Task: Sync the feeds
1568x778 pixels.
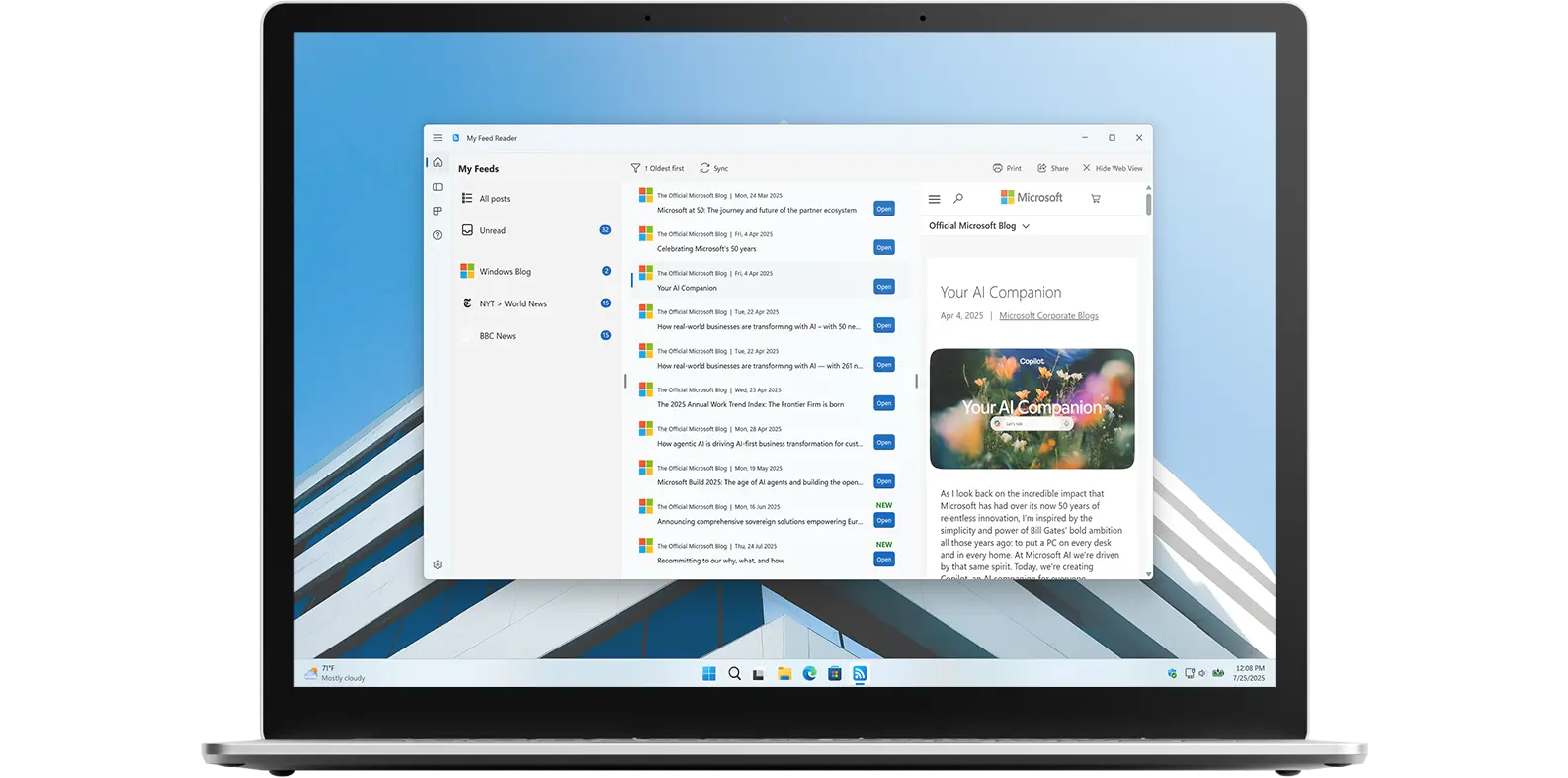Action: click(x=714, y=168)
